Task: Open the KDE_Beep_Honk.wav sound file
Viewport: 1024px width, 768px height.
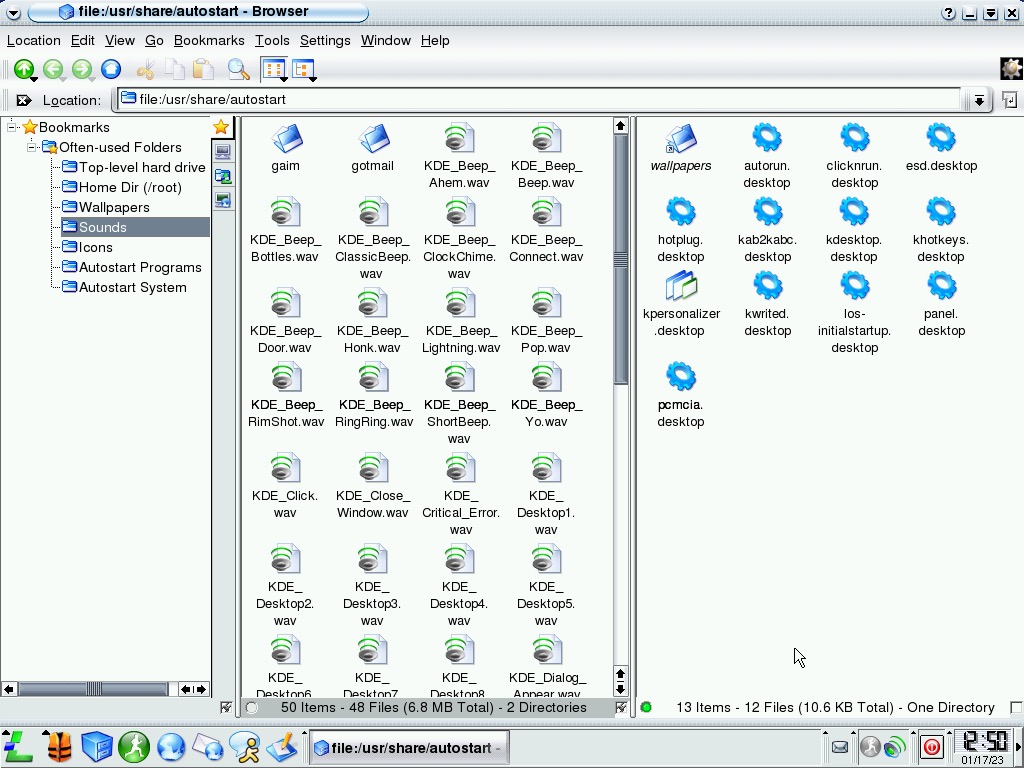Action: click(x=372, y=320)
